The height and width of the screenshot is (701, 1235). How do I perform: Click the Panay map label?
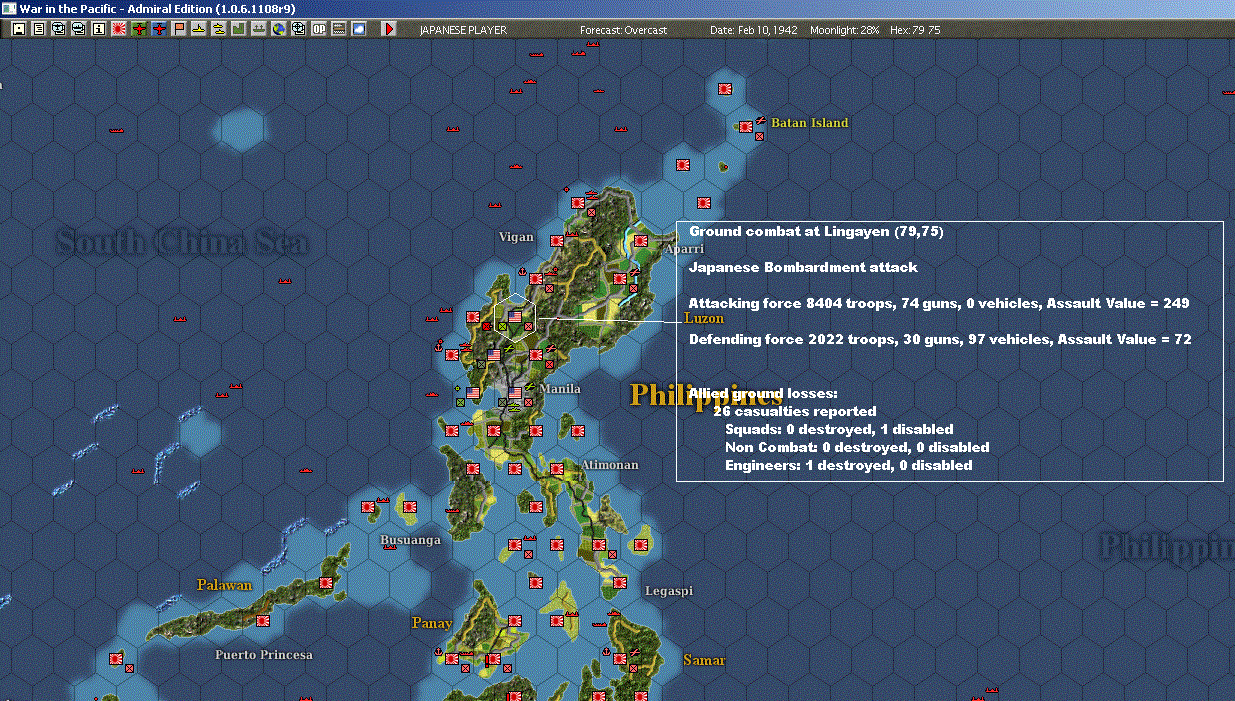tap(432, 623)
